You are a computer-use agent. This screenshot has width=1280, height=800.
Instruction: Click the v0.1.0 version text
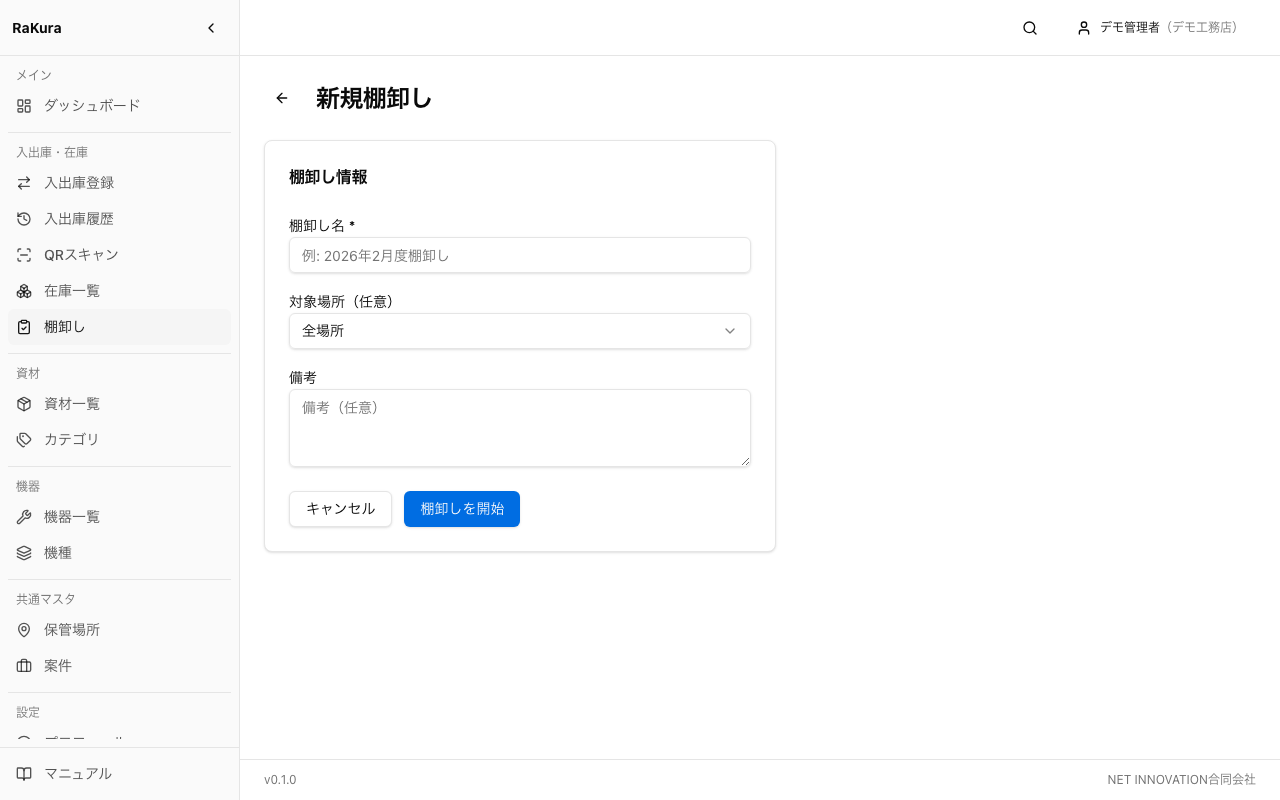pos(280,780)
